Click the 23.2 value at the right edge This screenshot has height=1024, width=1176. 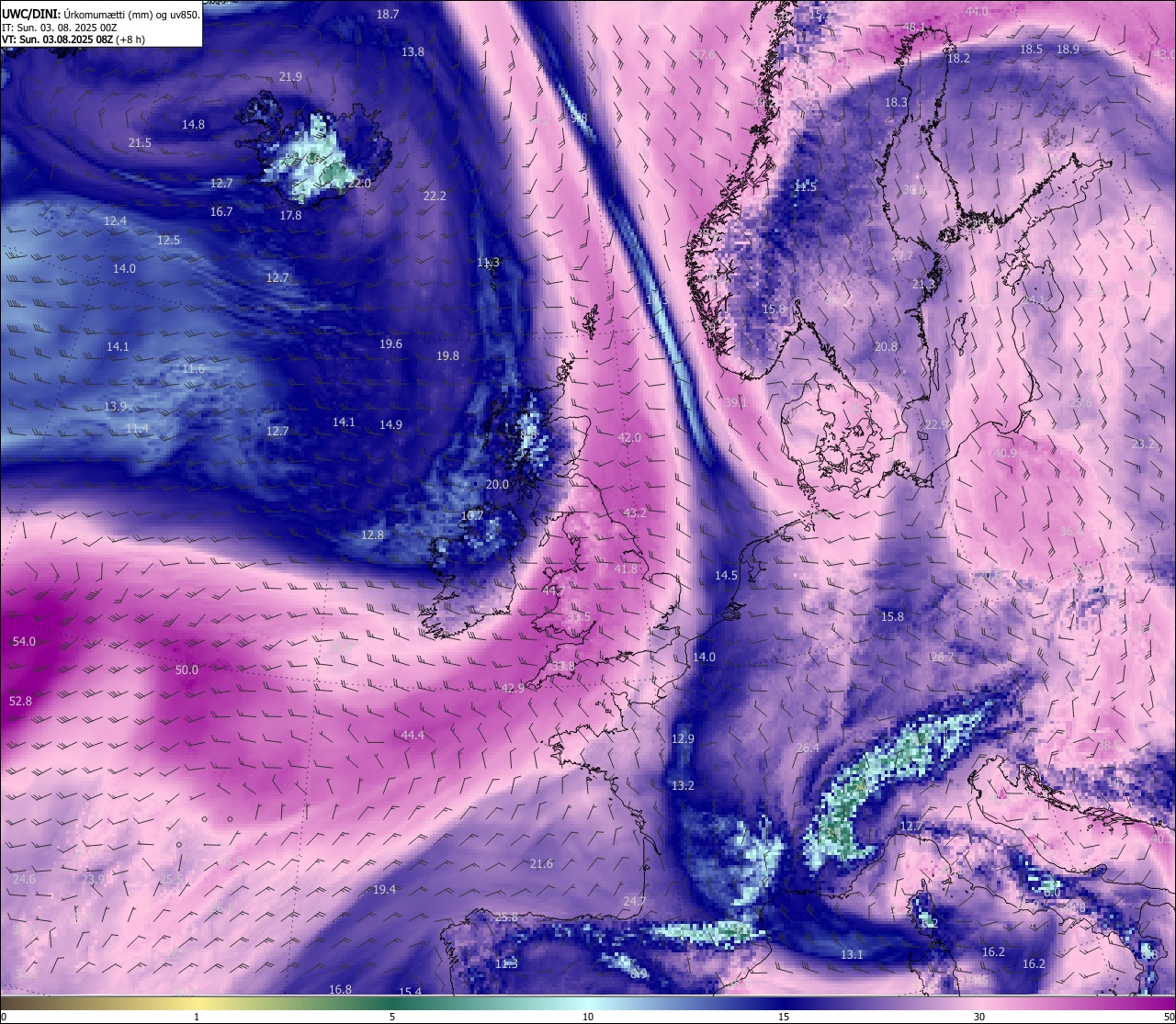(1143, 444)
